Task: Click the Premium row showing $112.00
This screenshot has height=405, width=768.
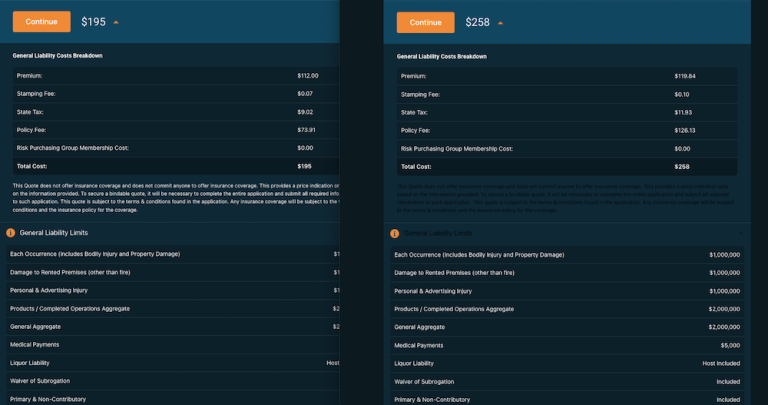Action: (x=170, y=76)
